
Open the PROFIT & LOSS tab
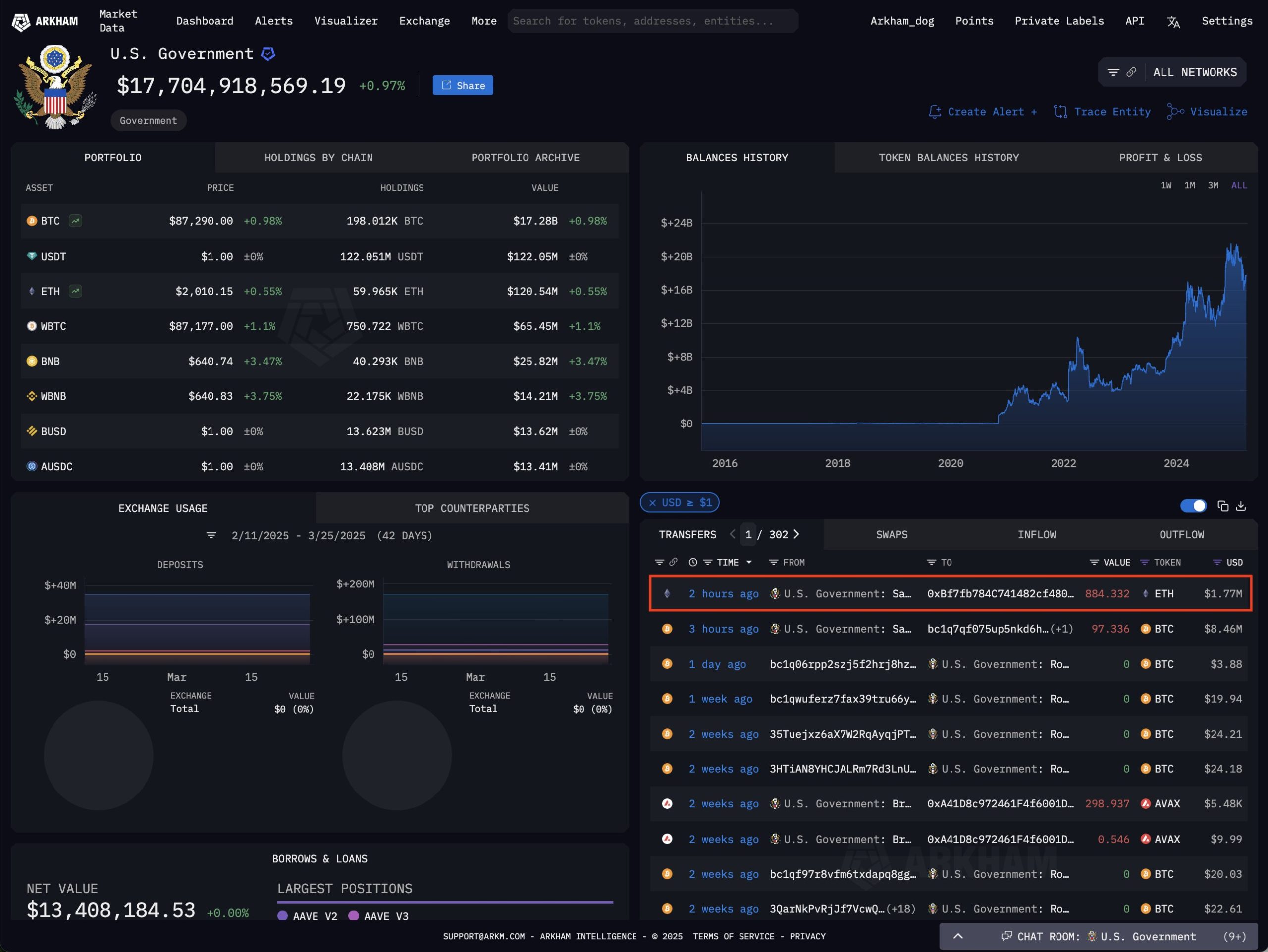[x=1160, y=158]
